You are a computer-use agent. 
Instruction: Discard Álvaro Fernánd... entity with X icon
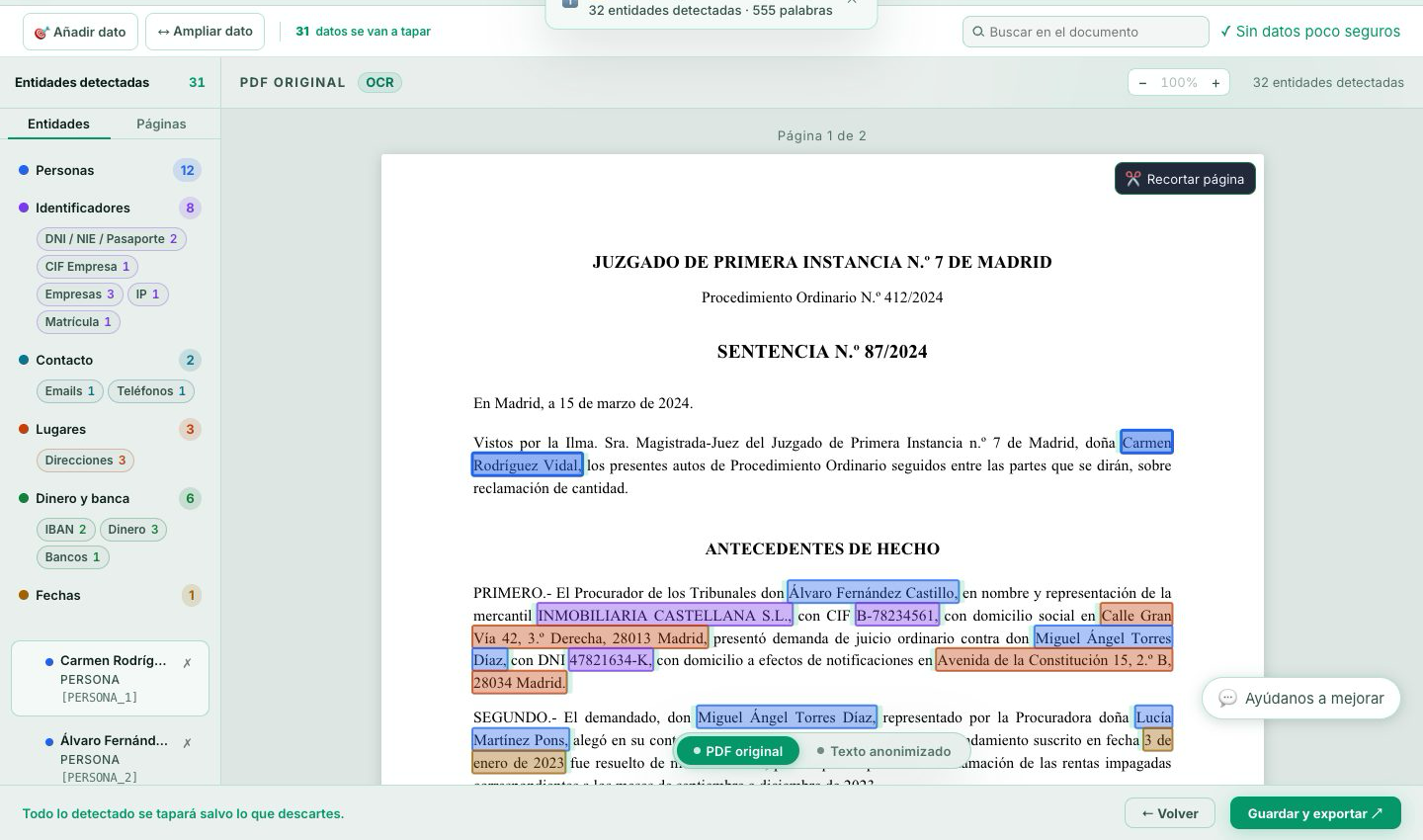tap(188, 742)
